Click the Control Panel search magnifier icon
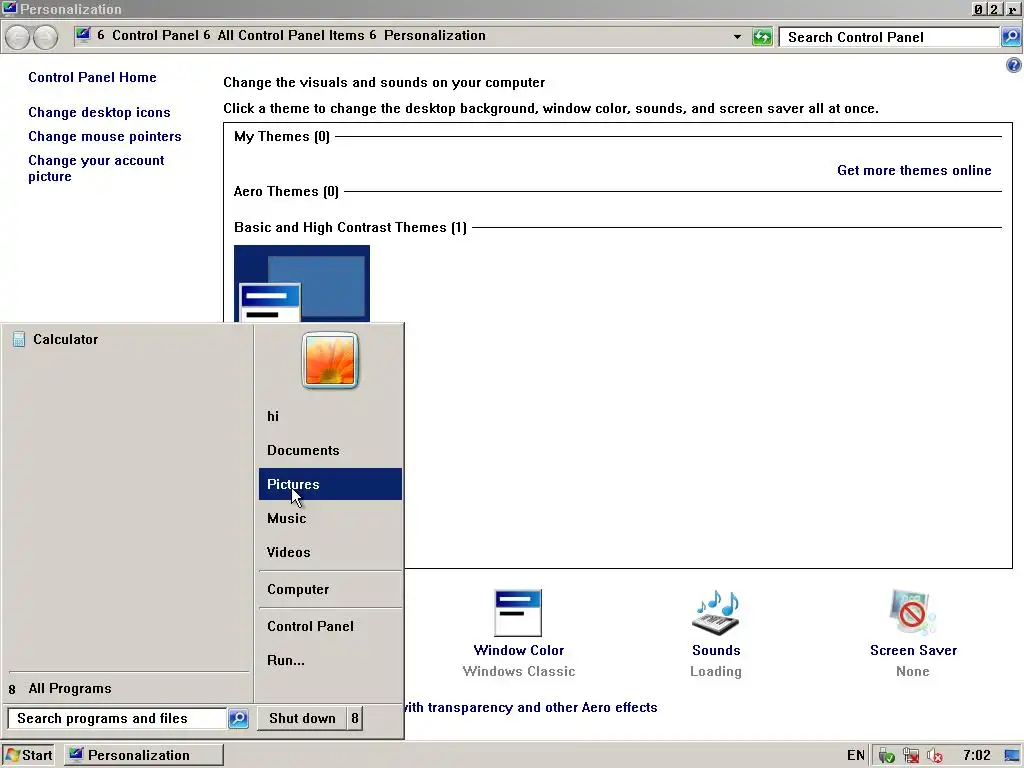This screenshot has height=768, width=1024. click(1010, 37)
